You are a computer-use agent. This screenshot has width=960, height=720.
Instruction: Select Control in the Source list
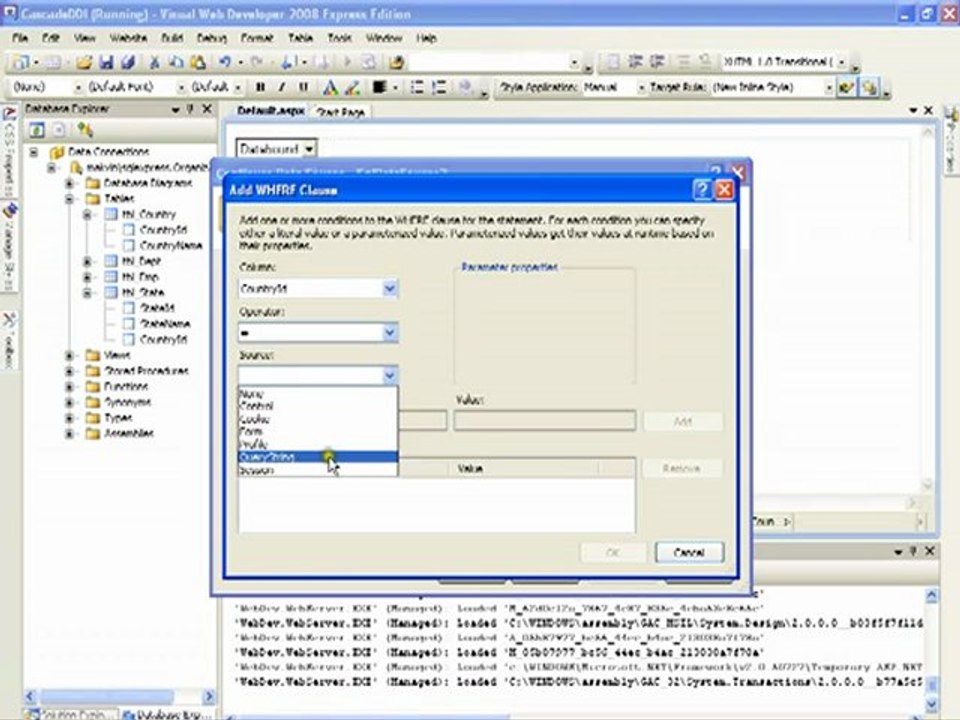[318, 406]
